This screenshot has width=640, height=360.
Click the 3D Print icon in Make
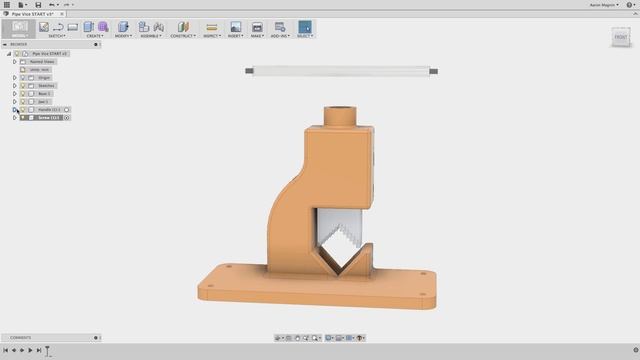(x=257, y=27)
